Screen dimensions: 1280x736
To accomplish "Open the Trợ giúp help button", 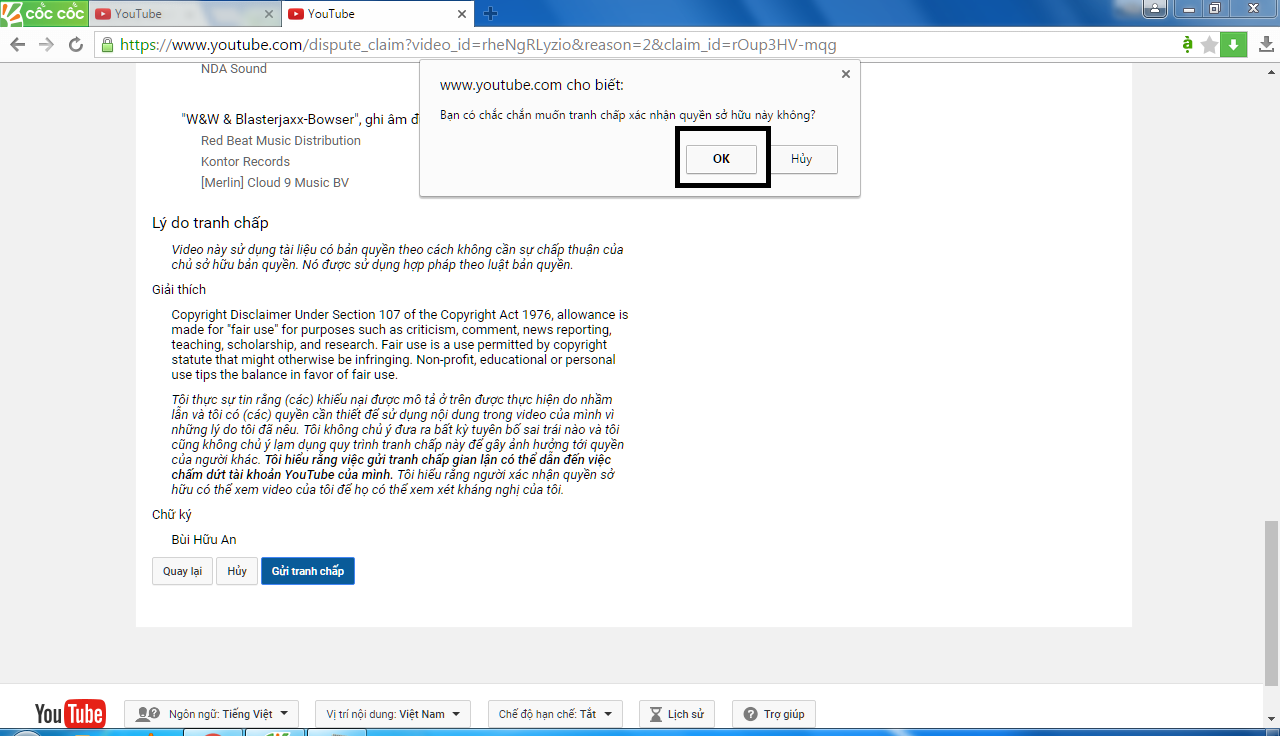I will tap(774, 714).
